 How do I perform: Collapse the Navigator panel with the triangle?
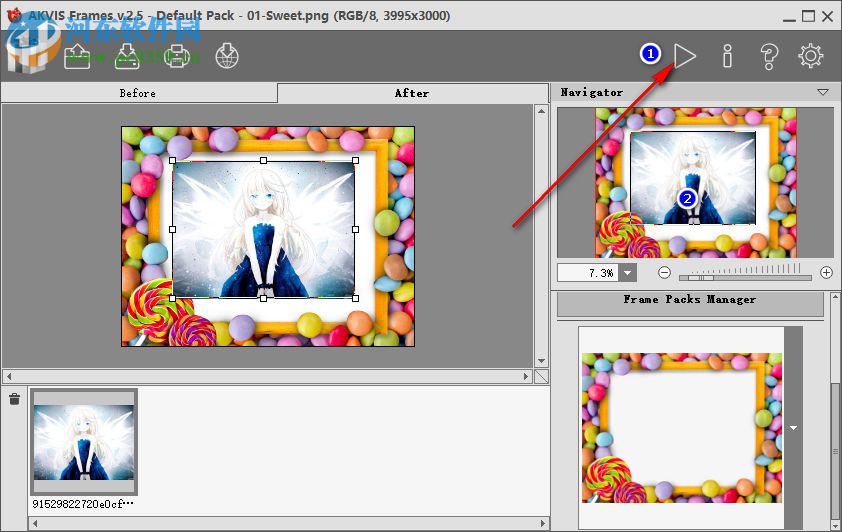[823, 92]
